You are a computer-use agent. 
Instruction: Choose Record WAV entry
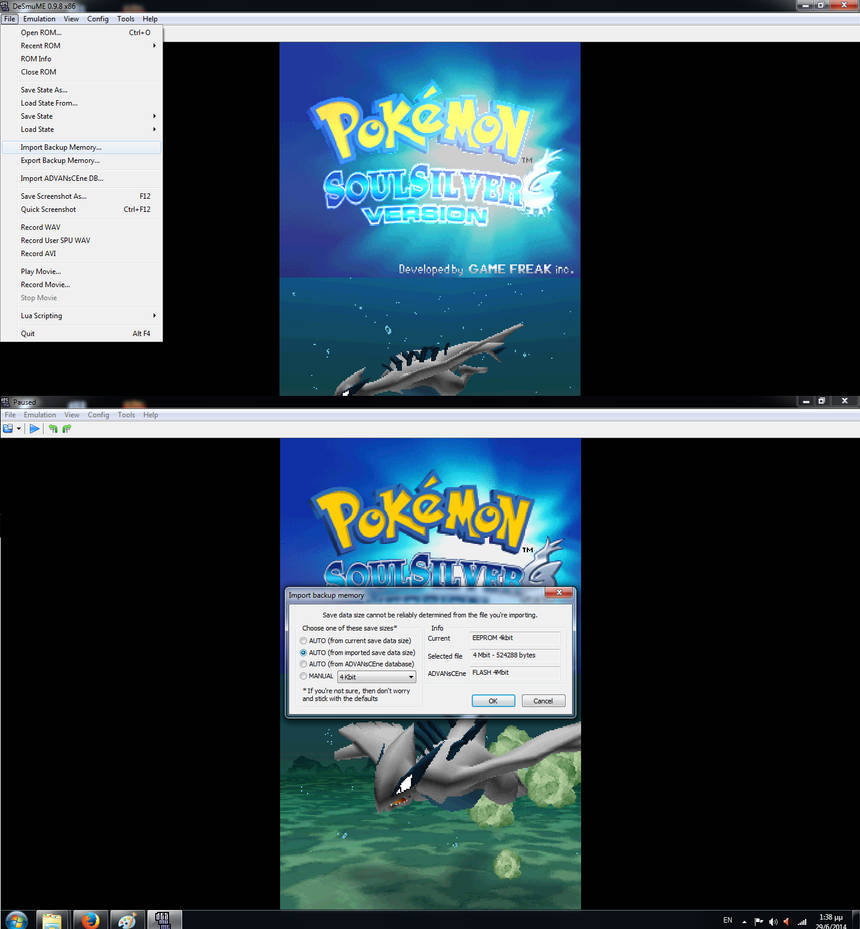click(x=82, y=227)
